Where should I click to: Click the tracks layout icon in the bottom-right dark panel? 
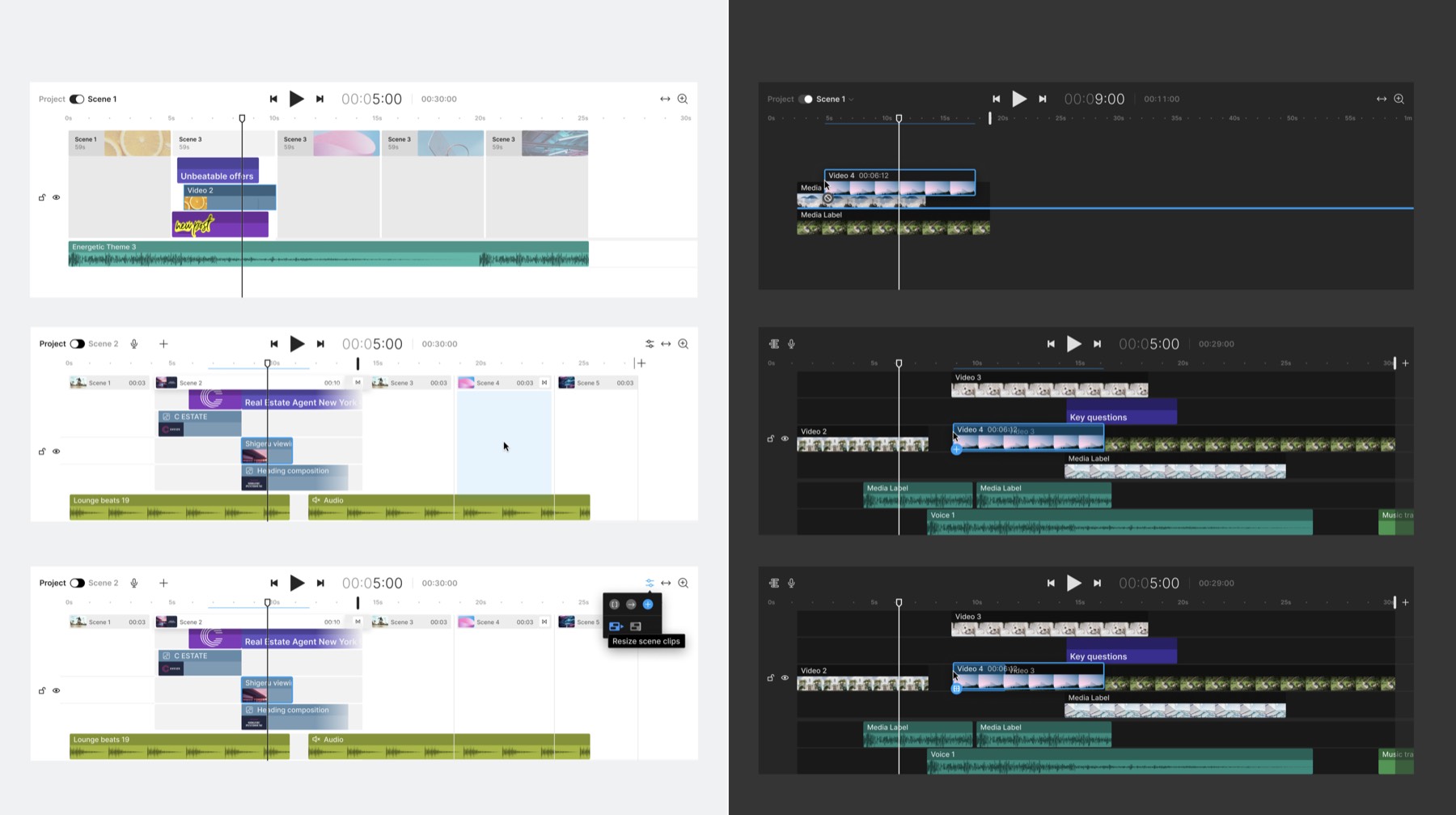click(774, 583)
